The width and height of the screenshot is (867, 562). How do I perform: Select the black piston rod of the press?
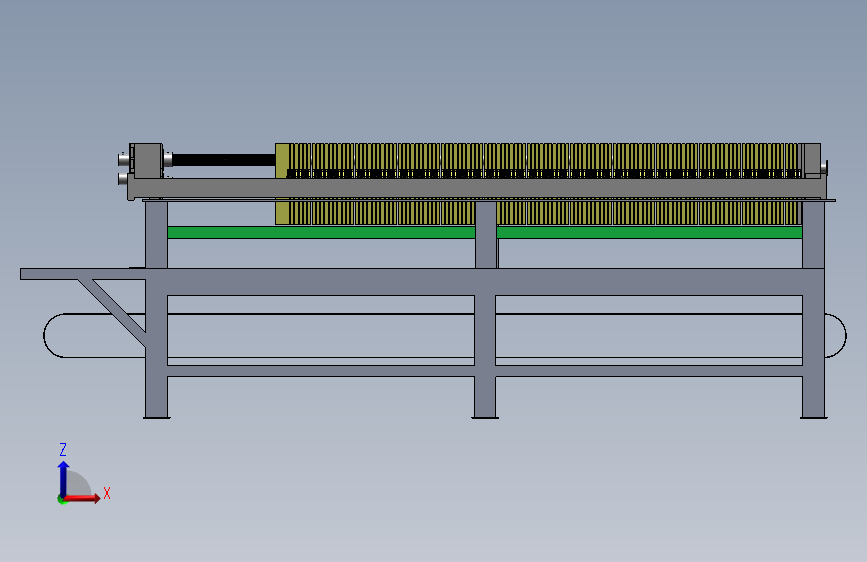point(224,160)
